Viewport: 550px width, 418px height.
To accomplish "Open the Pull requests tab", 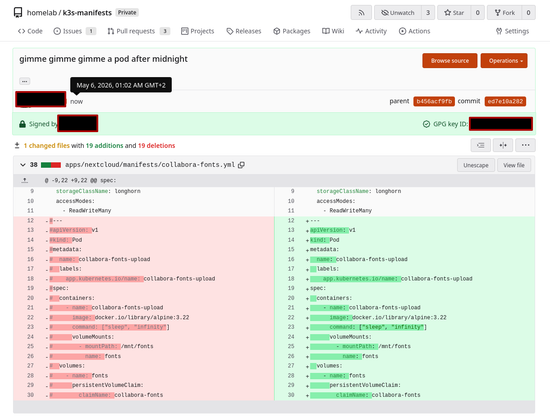I will coord(138,31).
